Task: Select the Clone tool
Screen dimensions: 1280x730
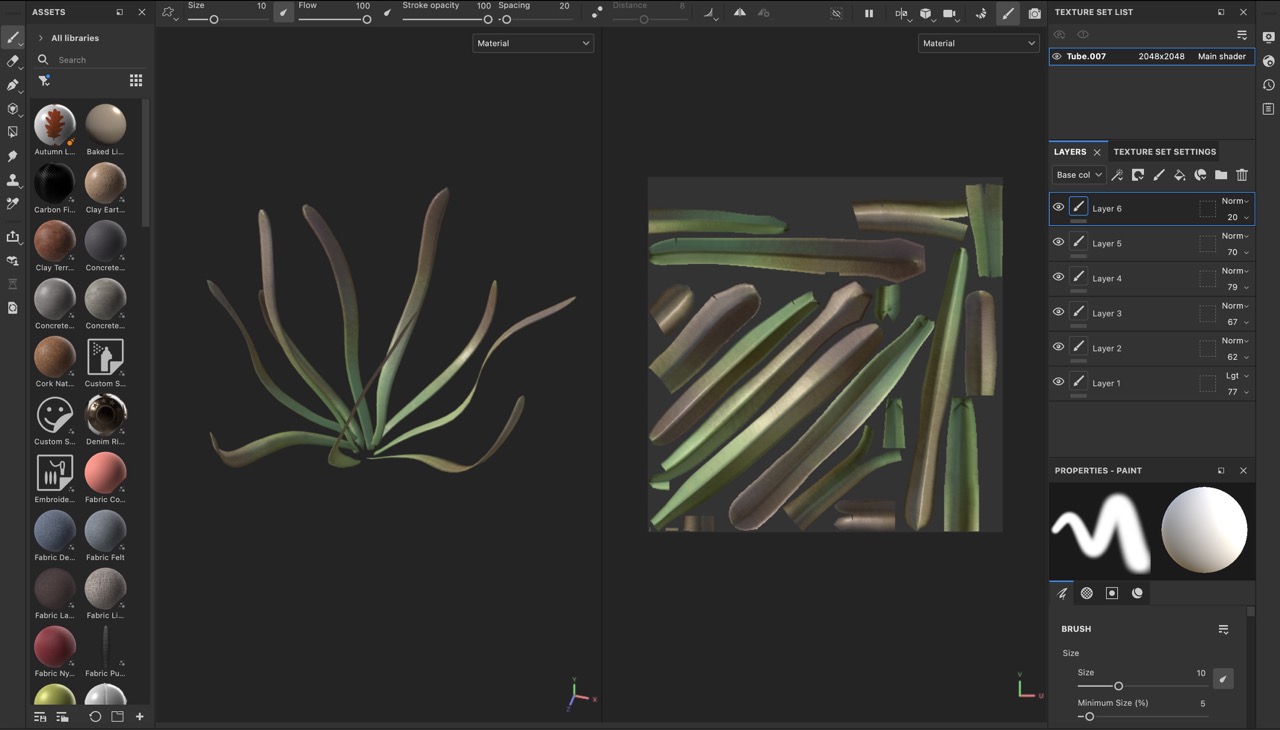Action: coord(13,181)
